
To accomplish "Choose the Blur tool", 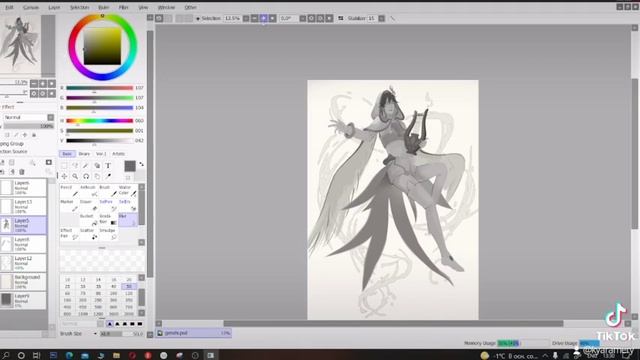I will tap(128, 219).
